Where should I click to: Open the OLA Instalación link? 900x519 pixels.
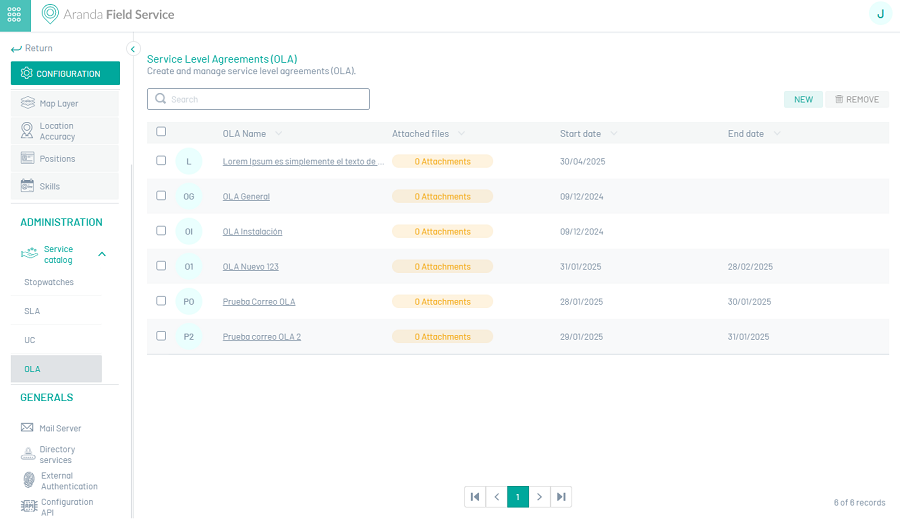tap(252, 232)
